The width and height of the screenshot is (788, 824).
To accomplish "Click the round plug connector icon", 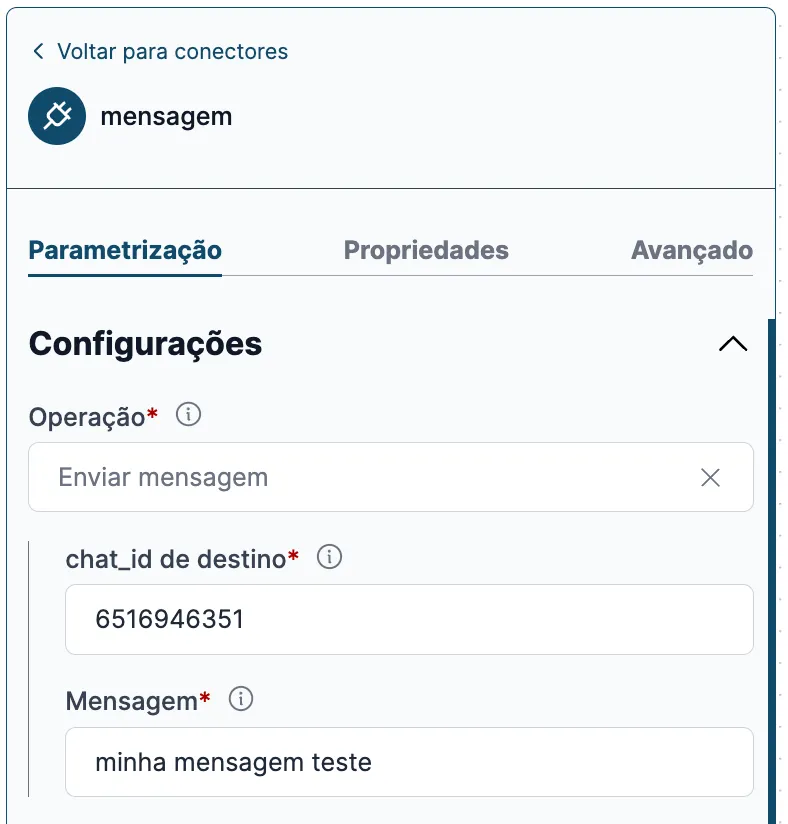I will point(57,116).
